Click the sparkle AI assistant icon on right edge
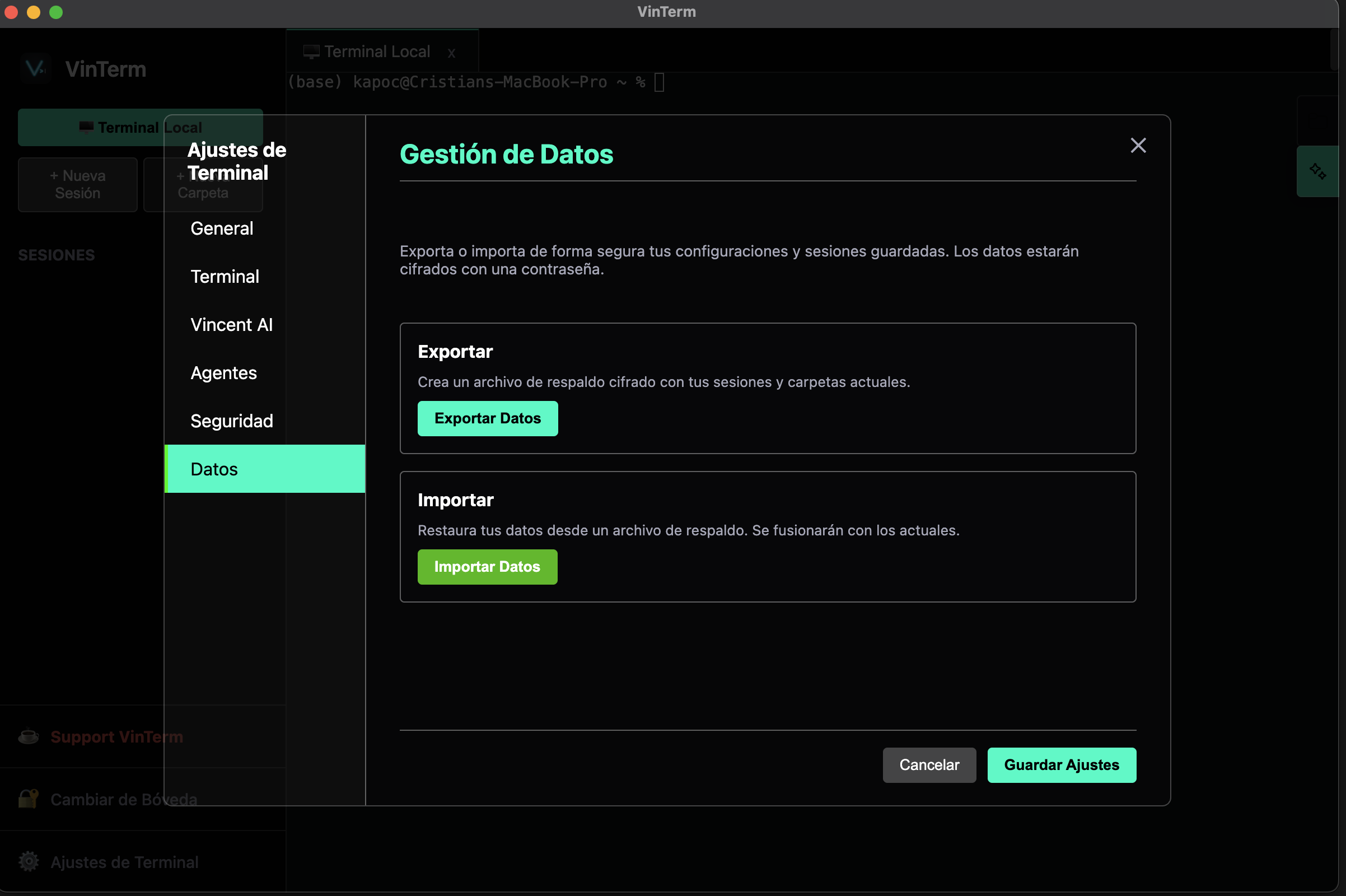 [x=1318, y=171]
